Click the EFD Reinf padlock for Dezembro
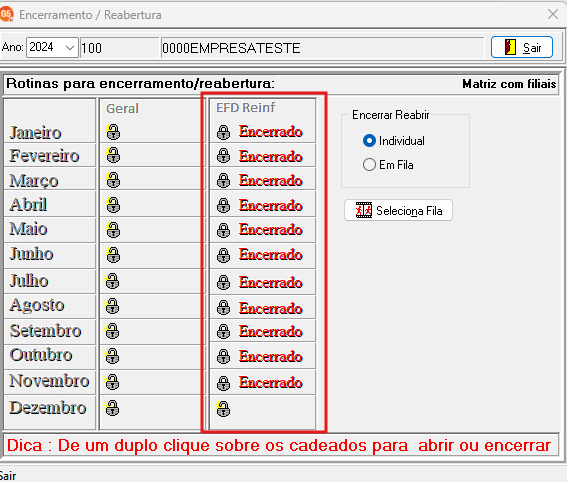The width and height of the screenshot is (567, 482). pyautogui.click(x=223, y=409)
